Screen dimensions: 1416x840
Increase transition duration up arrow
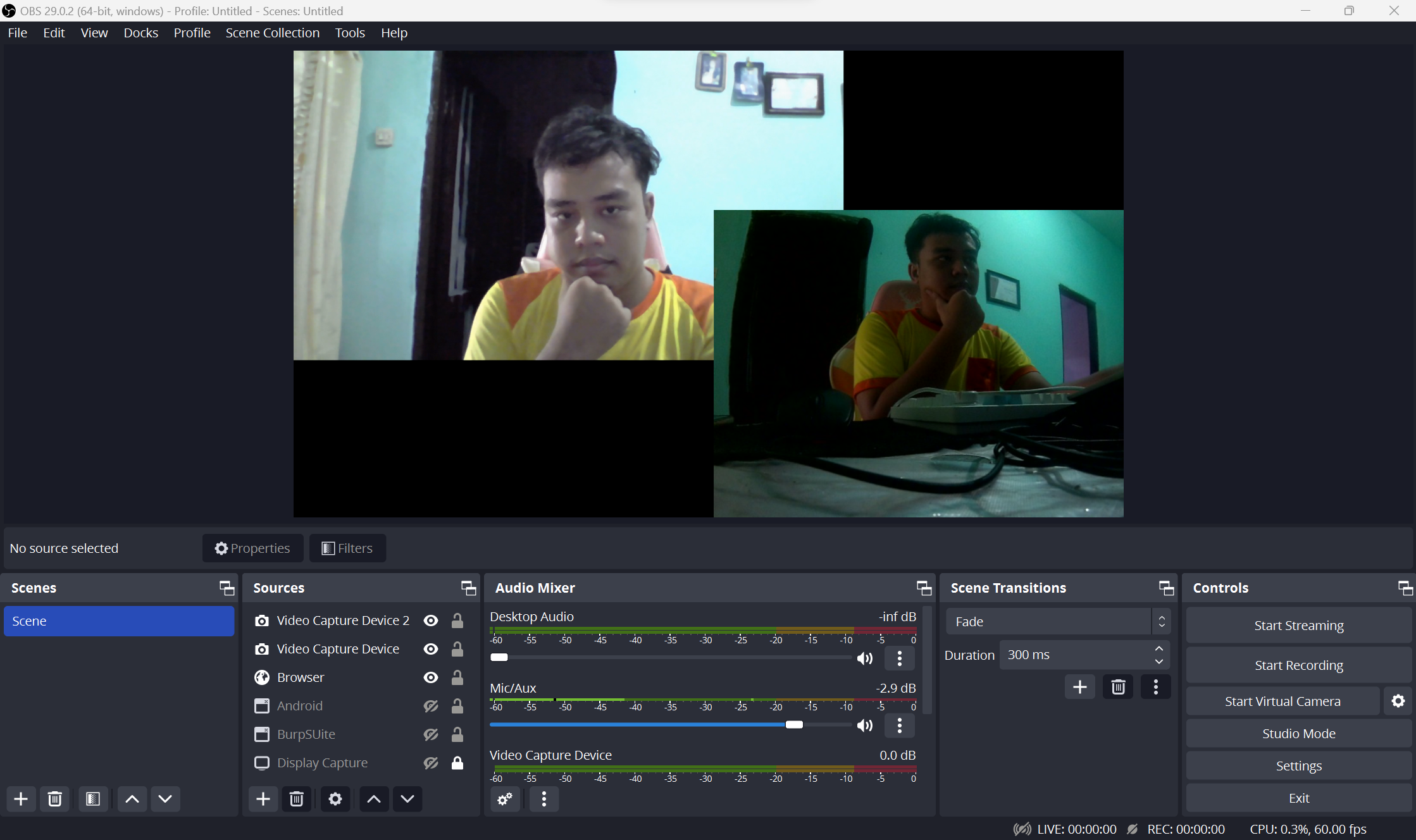(1159, 649)
